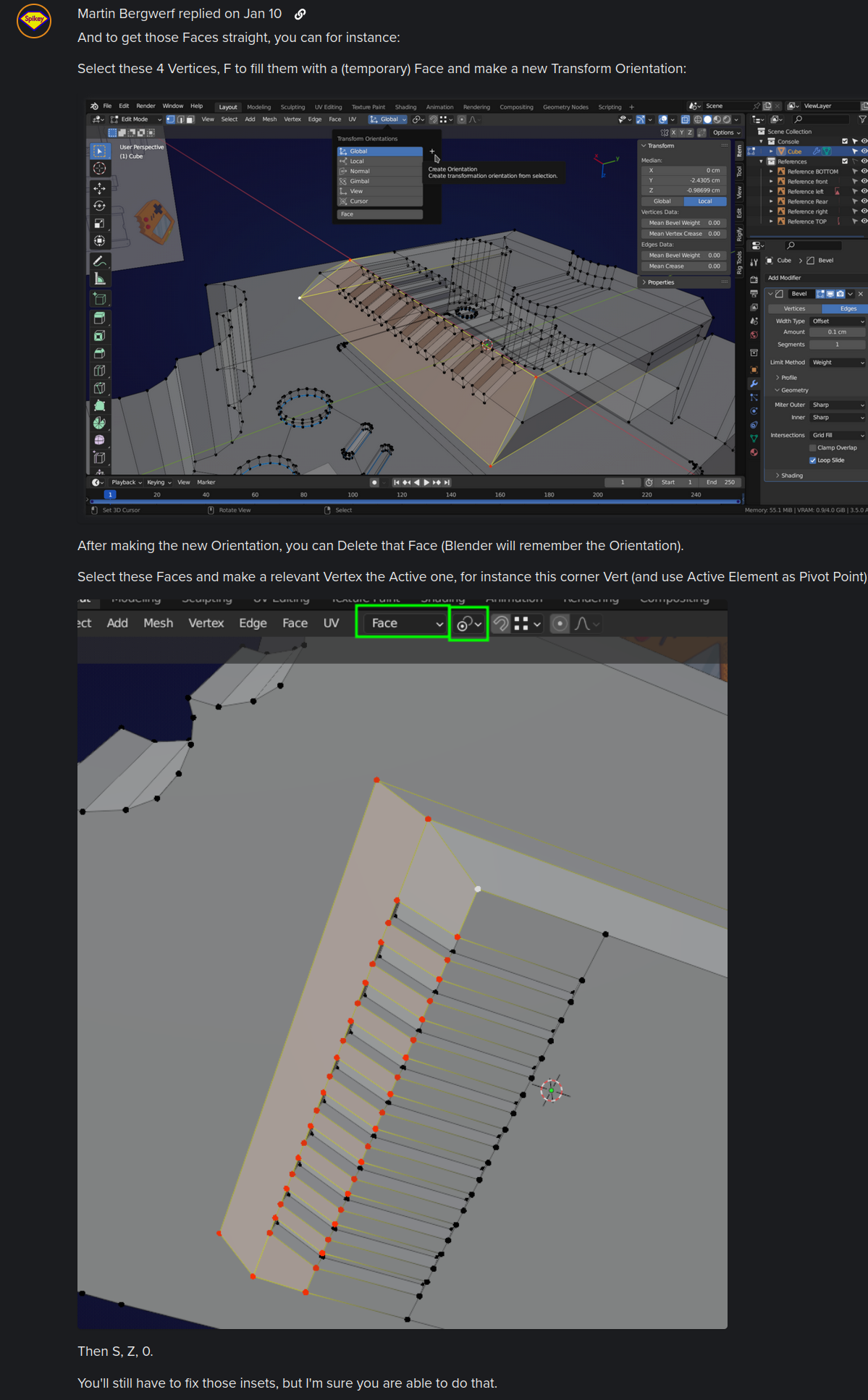The image size is (868, 1400).
Task: Copy the permalink icon next to Jan 10
Action: (x=300, y=14)
